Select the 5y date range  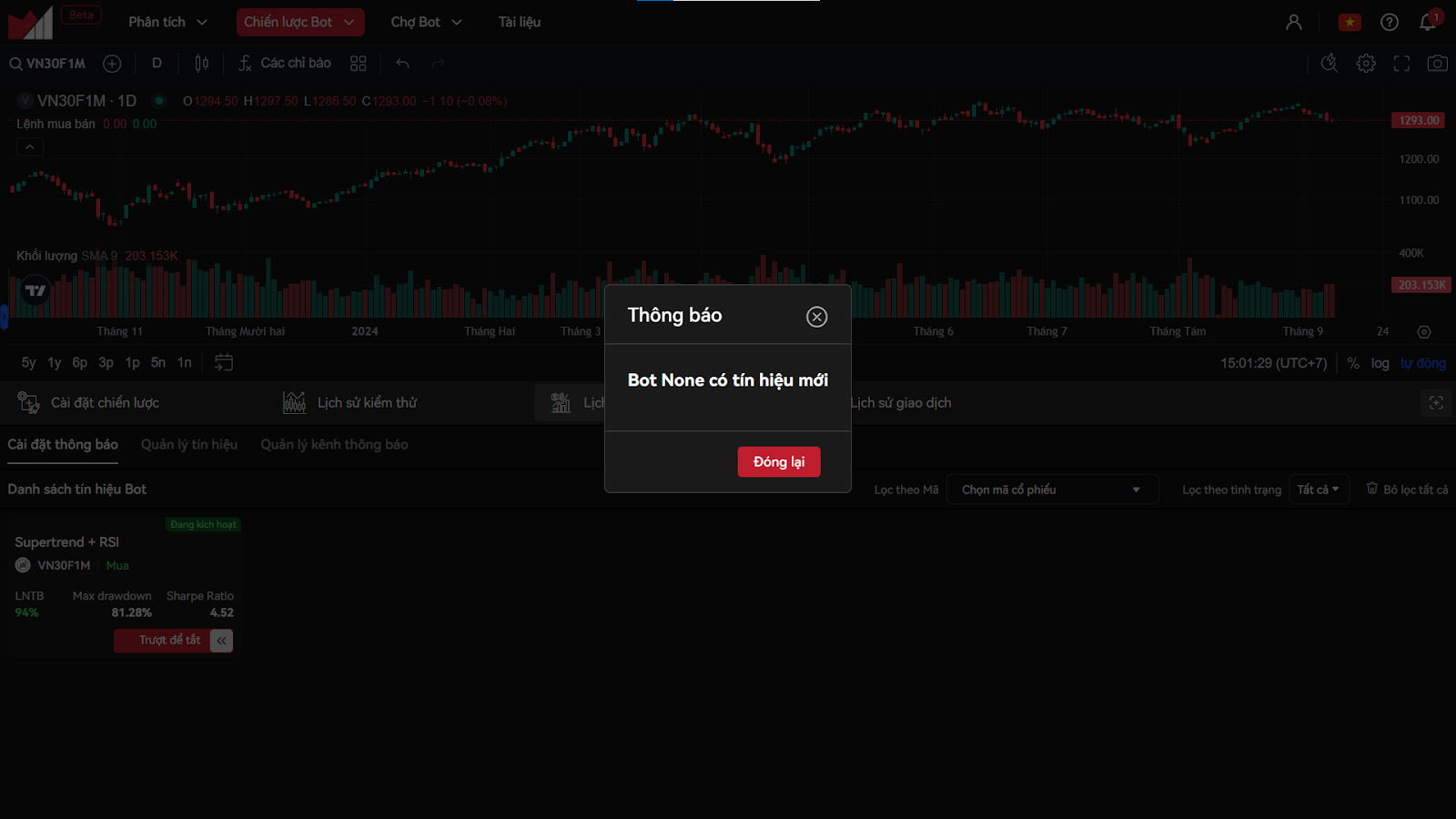pyautogui.click(x=29, y=362)
